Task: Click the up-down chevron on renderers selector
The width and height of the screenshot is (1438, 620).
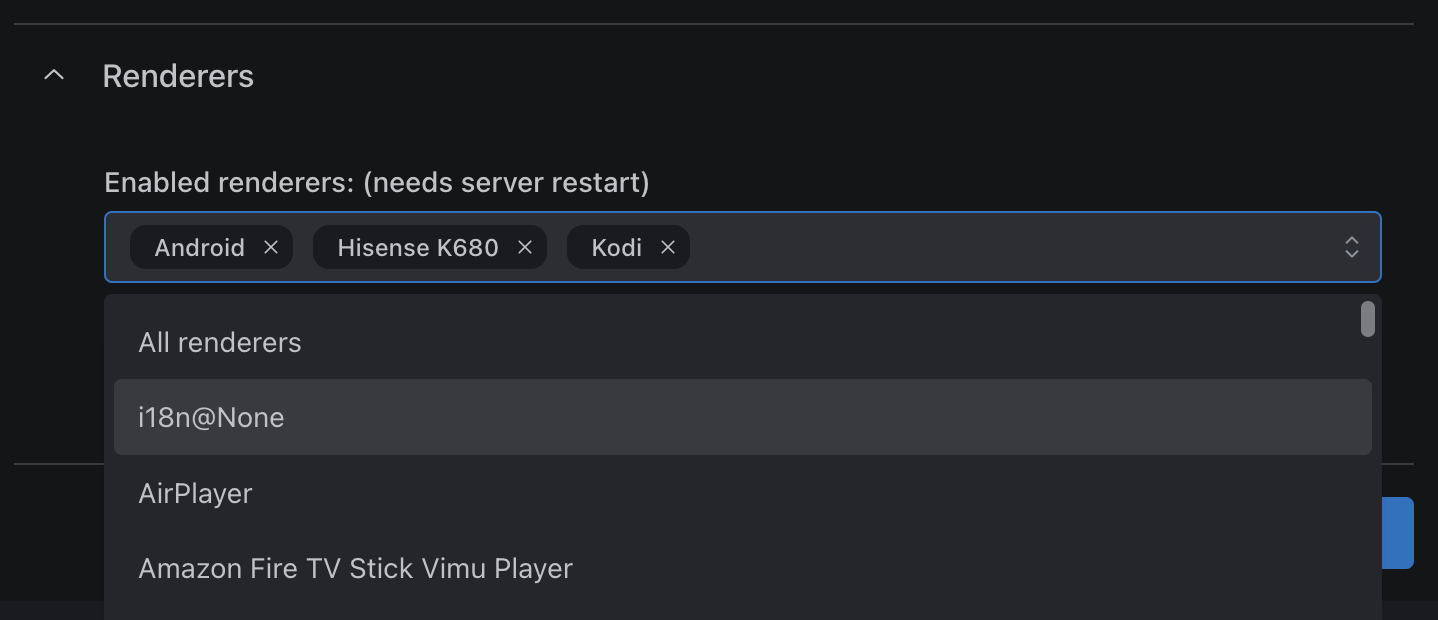Action: coord(1352,247)
